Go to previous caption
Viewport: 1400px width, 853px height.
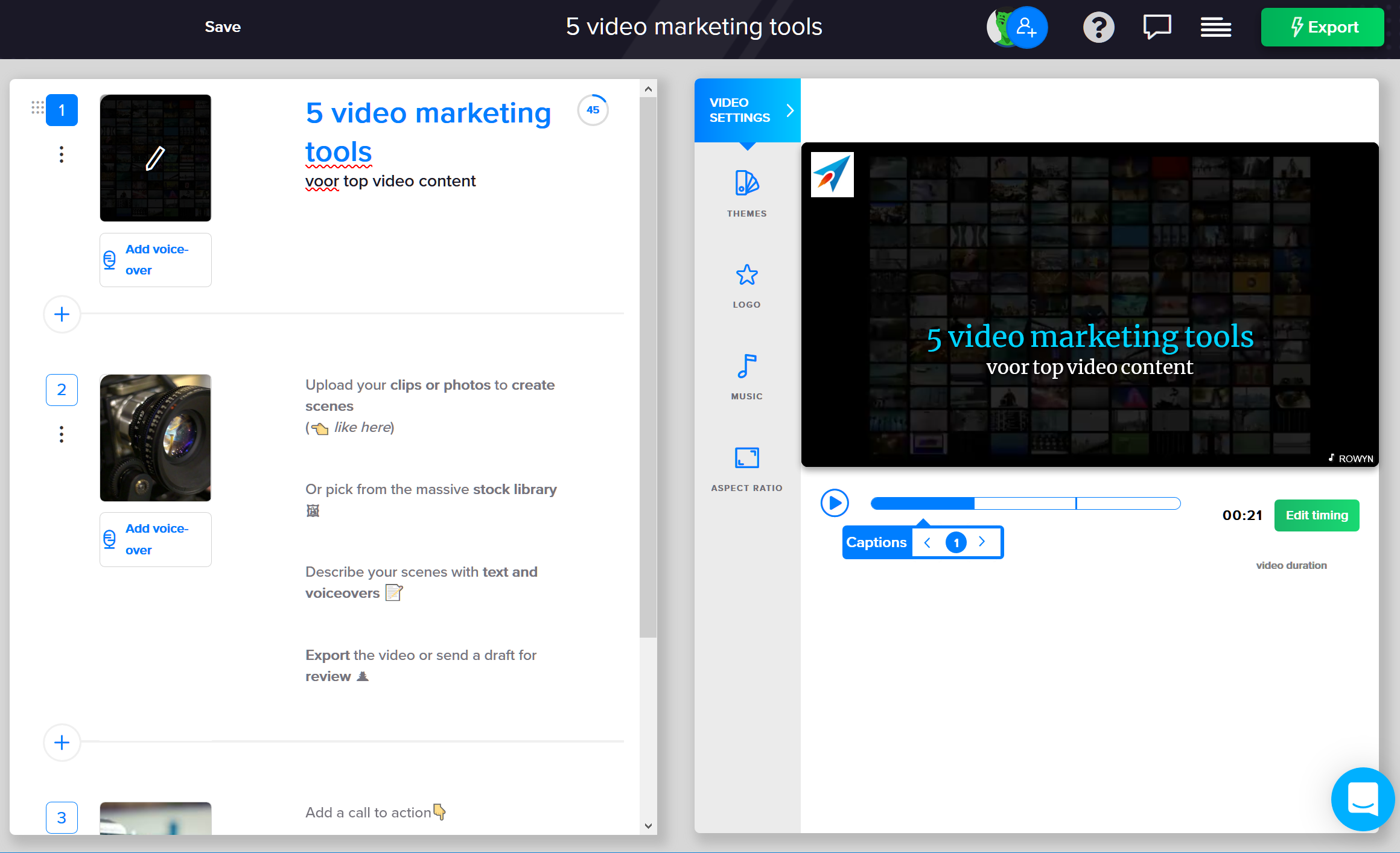(x=927, y=542)
